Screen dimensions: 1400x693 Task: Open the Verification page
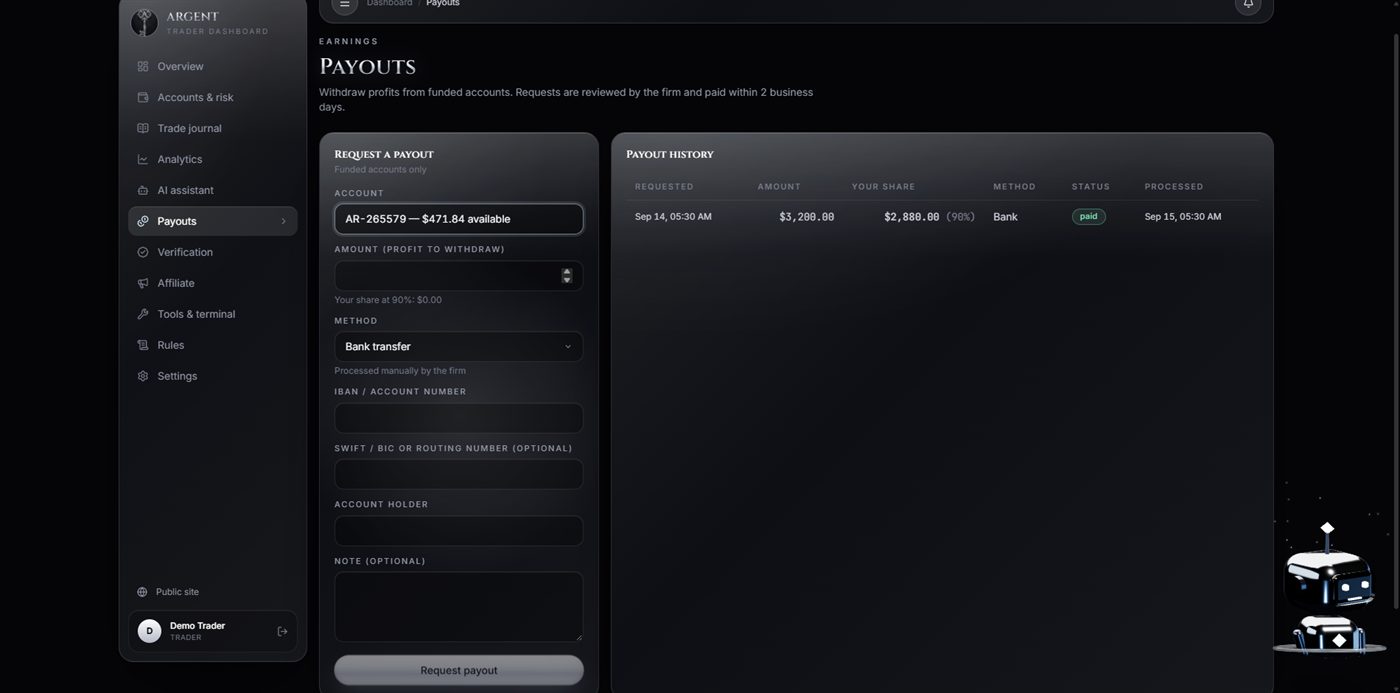213,252
